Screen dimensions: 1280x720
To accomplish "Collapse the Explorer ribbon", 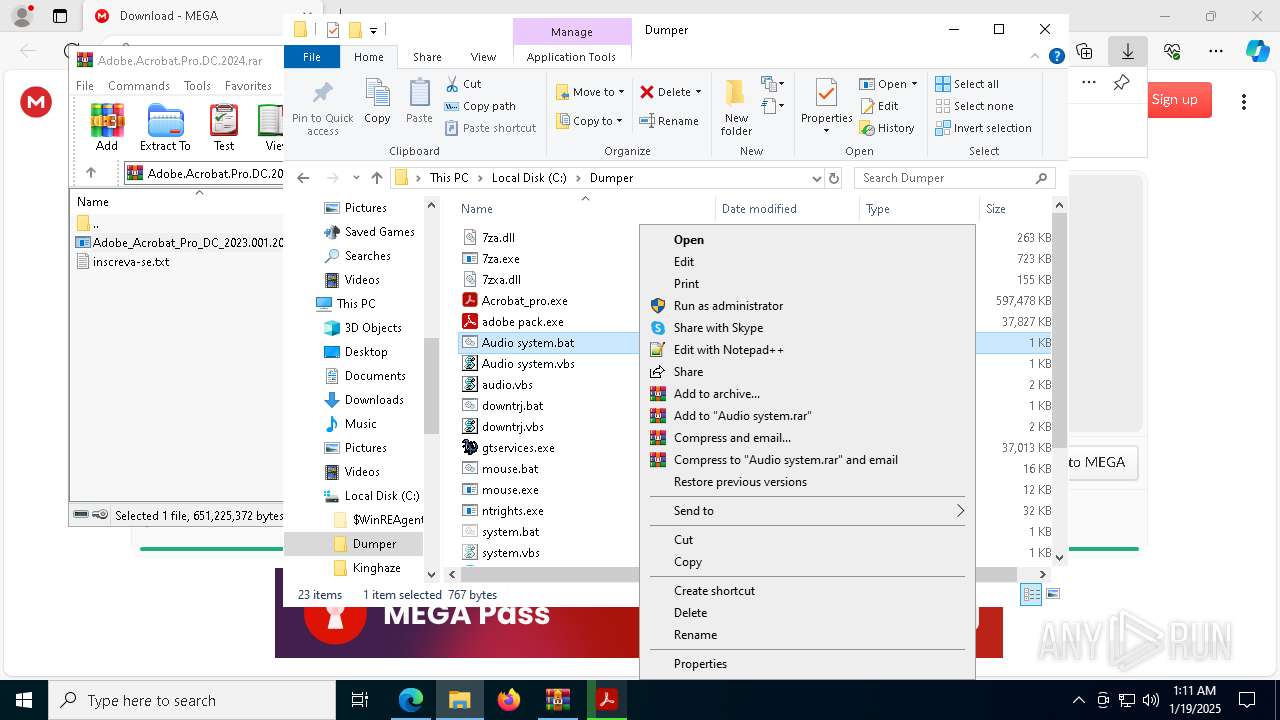I will [1036, 57].
